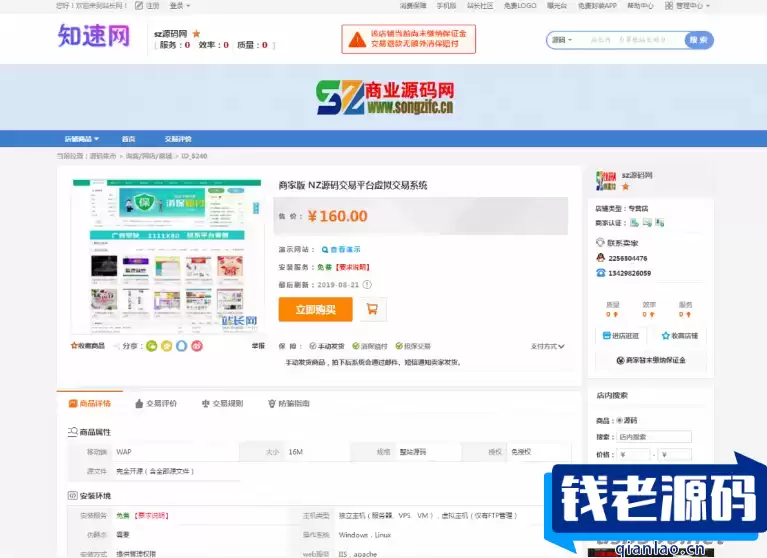Screen dimensions: 767x558
Task: Click the 举报 report link
Action: pyautogui.click(x=258, y=346)
